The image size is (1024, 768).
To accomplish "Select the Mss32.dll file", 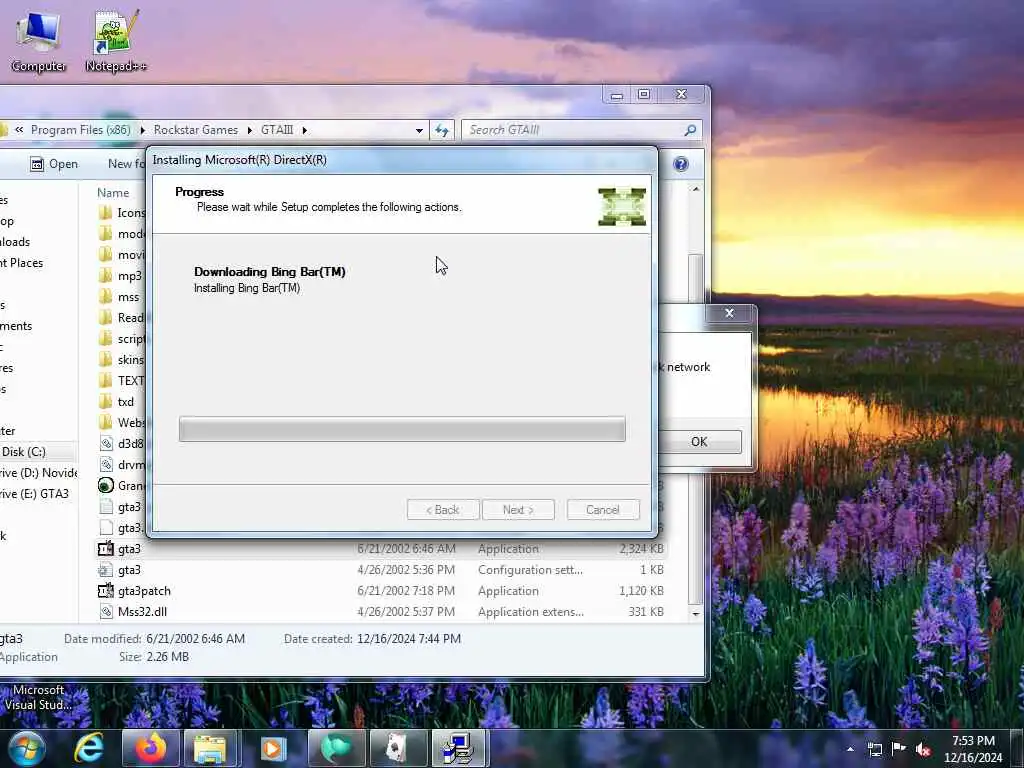I will [x=381, y=611].
